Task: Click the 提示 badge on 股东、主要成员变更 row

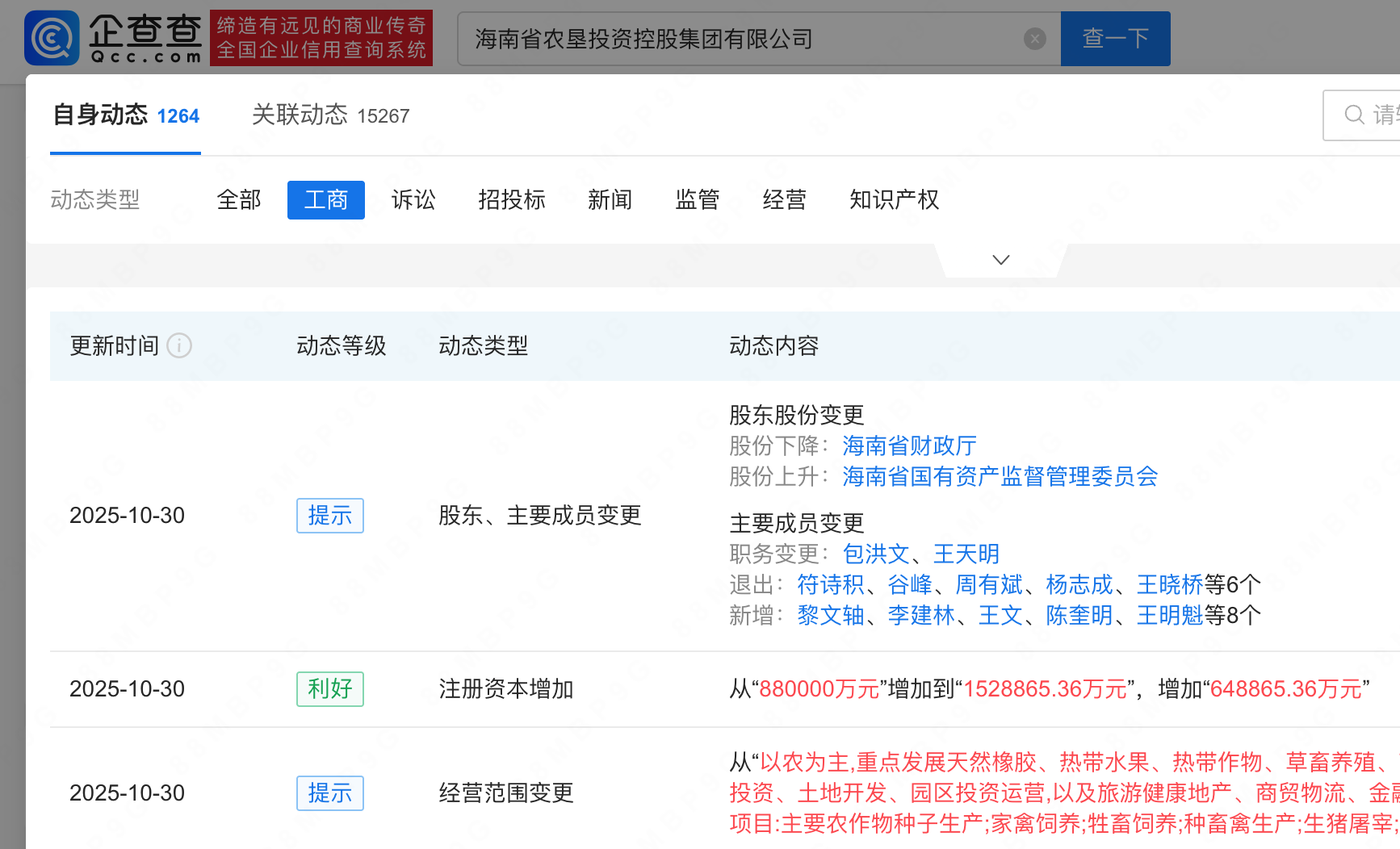Action: click(x=329, y=515)
